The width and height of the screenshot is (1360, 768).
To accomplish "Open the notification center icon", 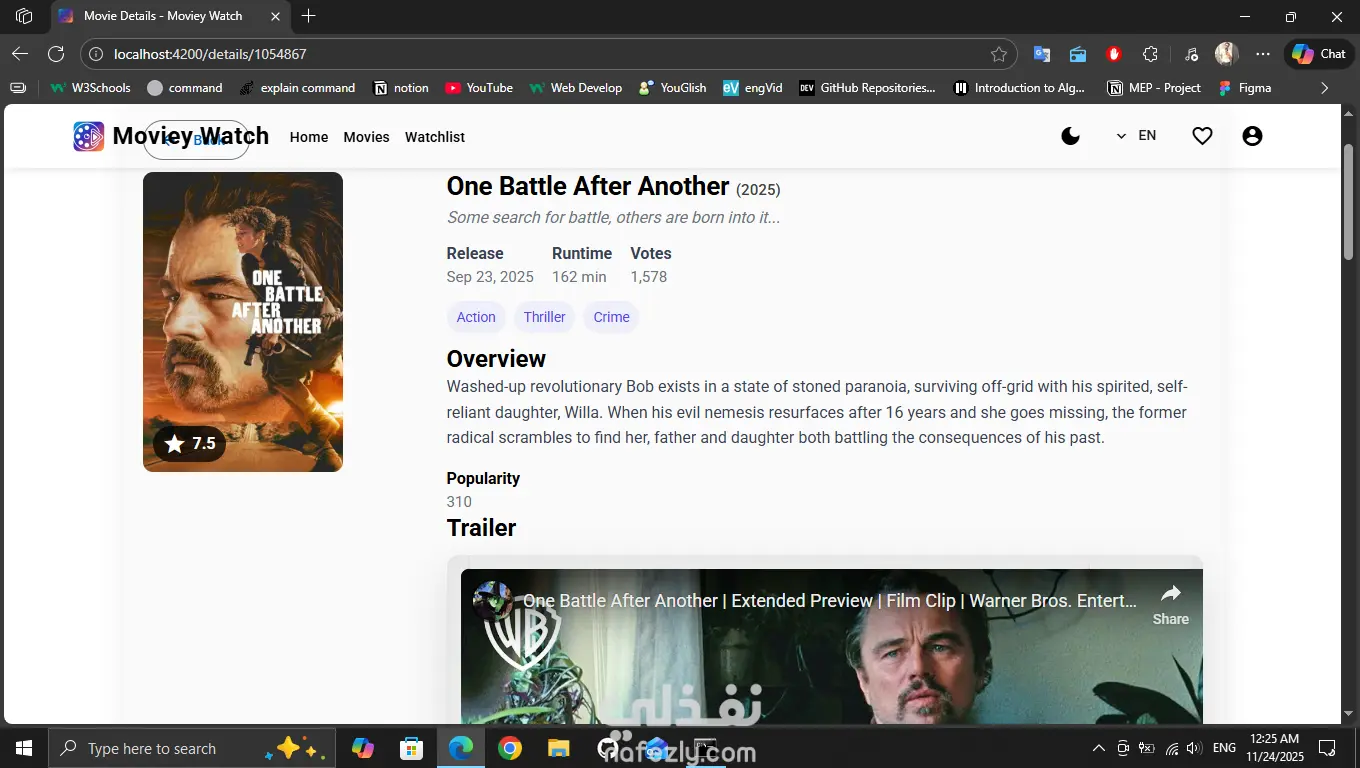I will (x=1328, y=748).
